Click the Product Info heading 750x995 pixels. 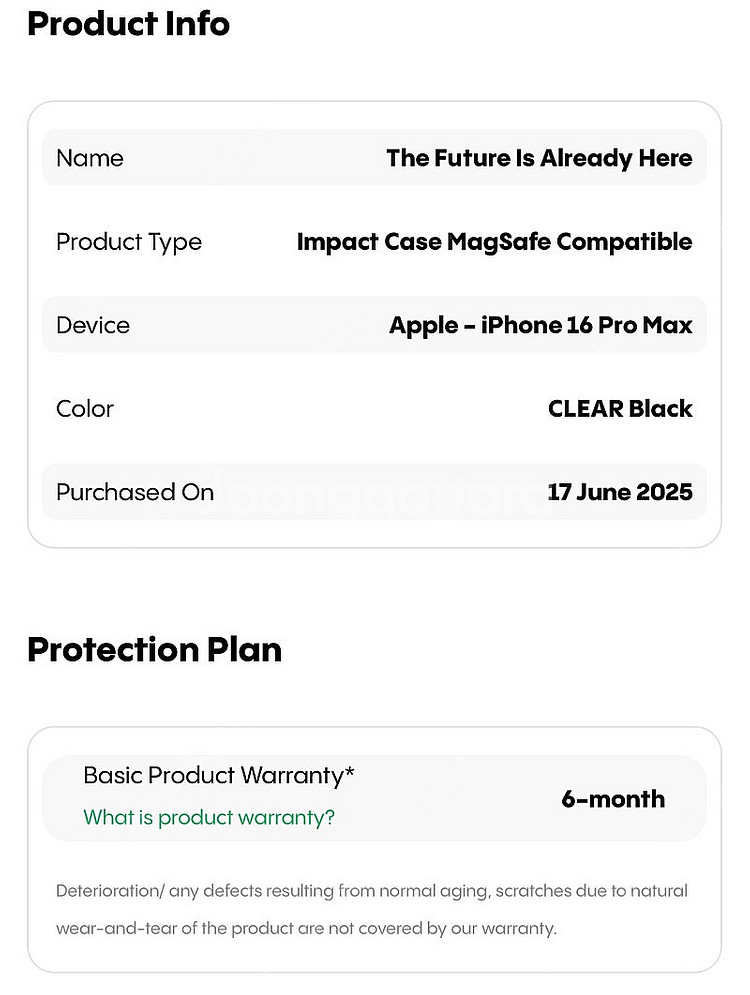pos(128,24)
